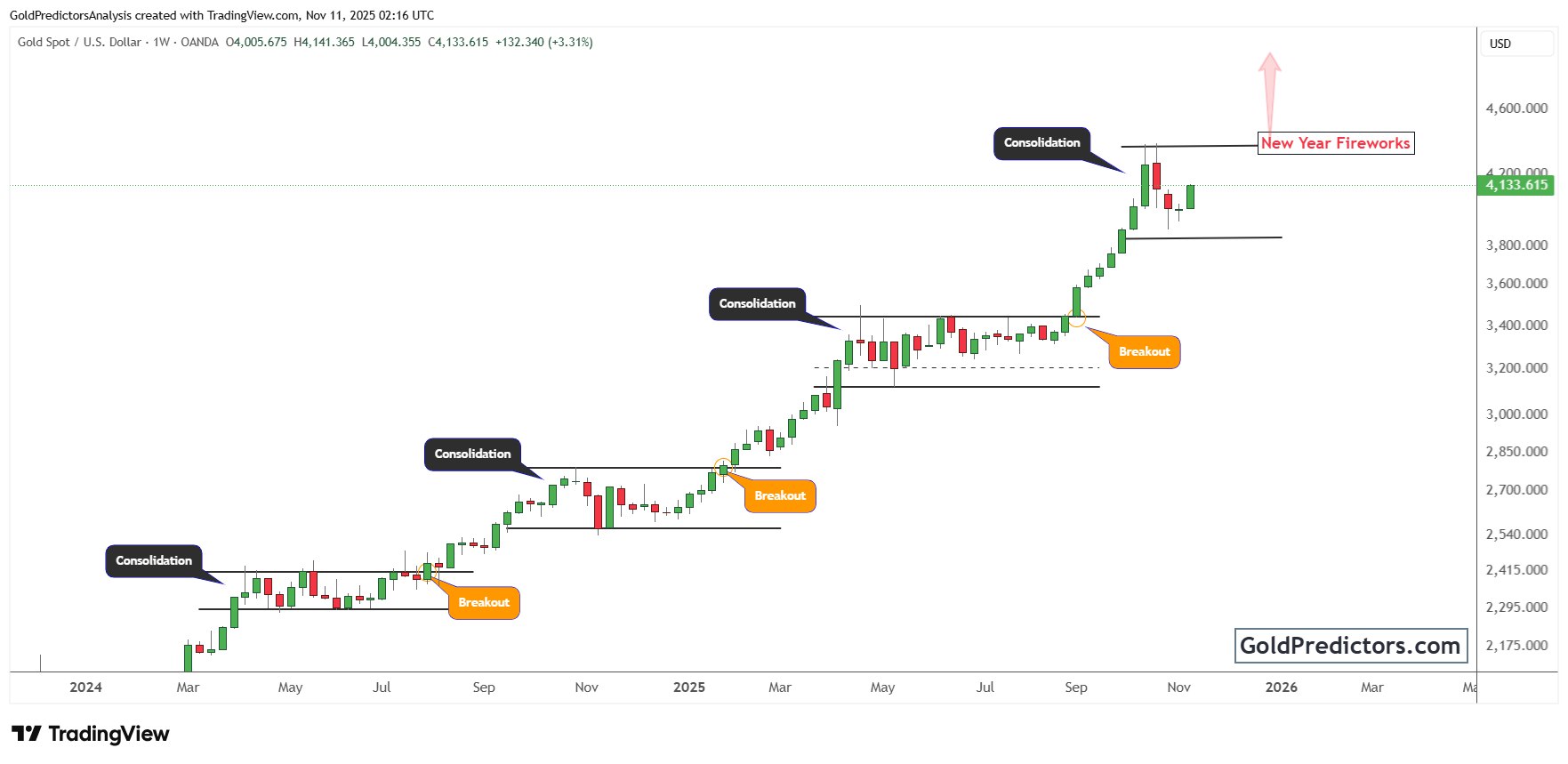Click the 1W interval in chart header

point(161,42)
